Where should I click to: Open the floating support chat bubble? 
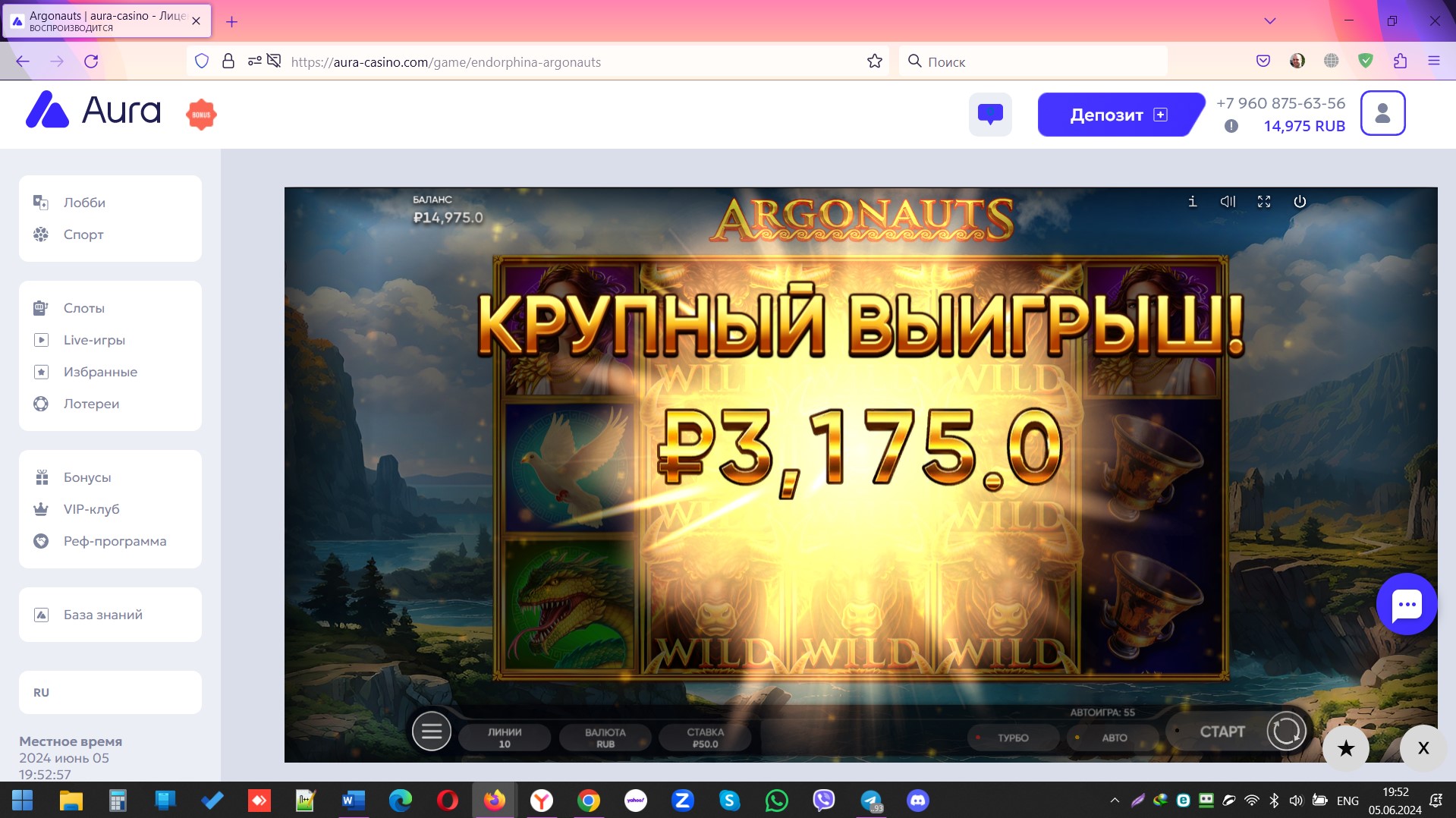[1407, 604]
